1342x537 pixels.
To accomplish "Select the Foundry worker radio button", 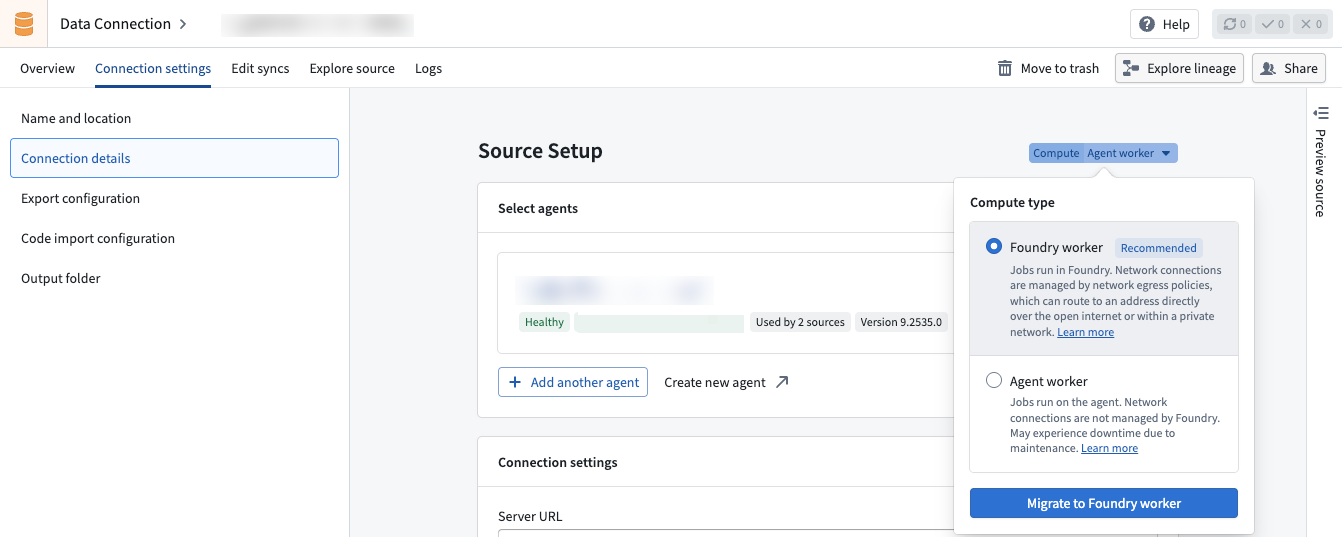I will pyautogui.click(x=994, y=247).
